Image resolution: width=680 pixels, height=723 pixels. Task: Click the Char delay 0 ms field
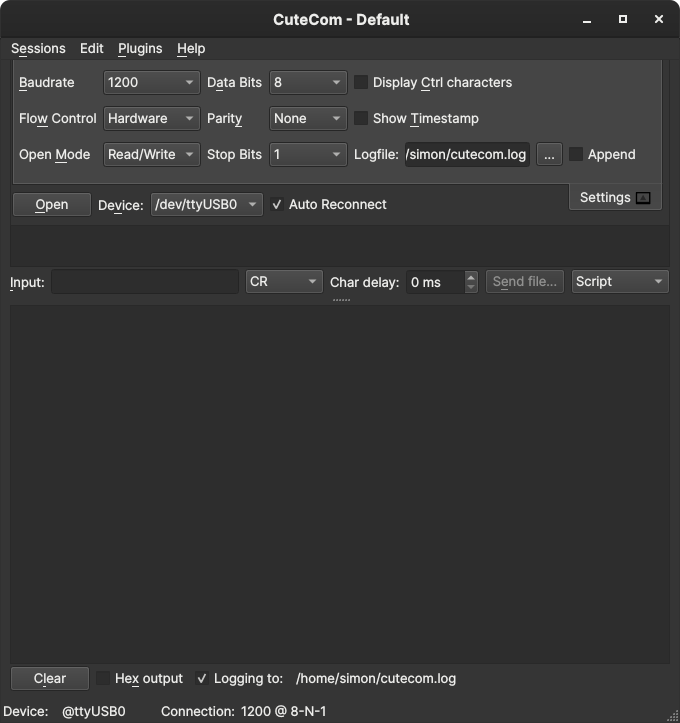[x=436, y=282]
